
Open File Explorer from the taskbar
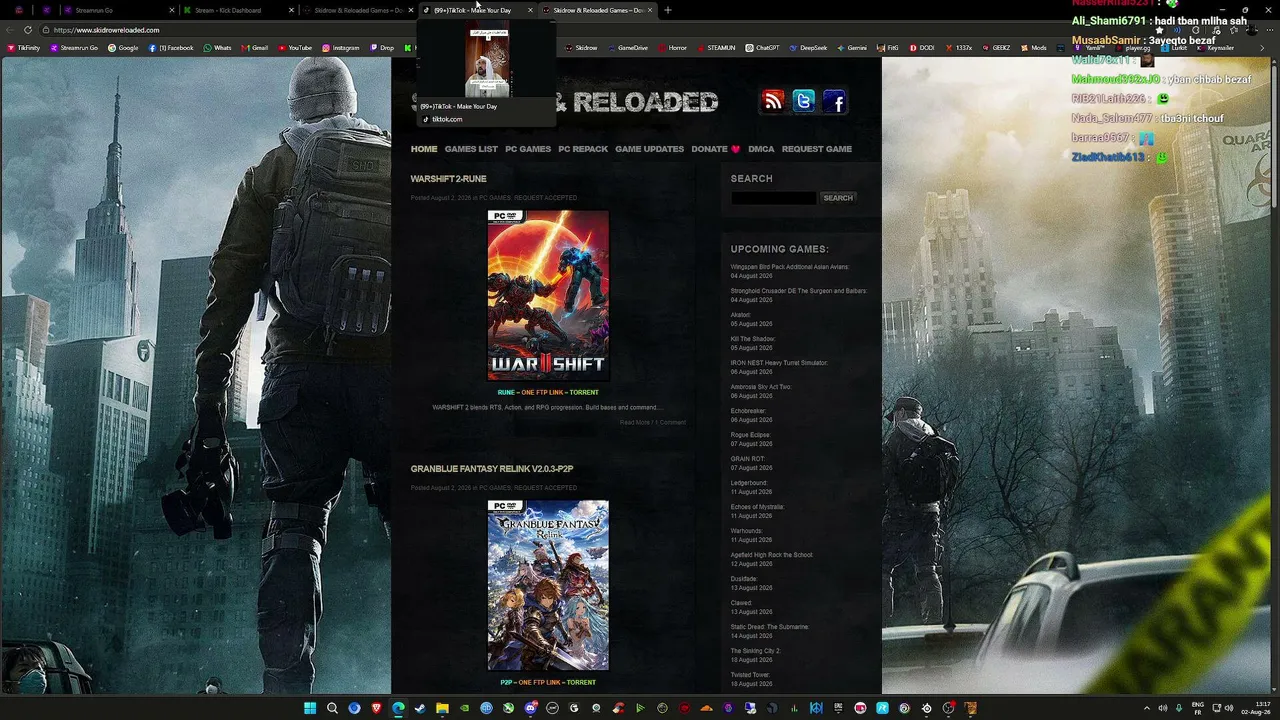point(442,708)
